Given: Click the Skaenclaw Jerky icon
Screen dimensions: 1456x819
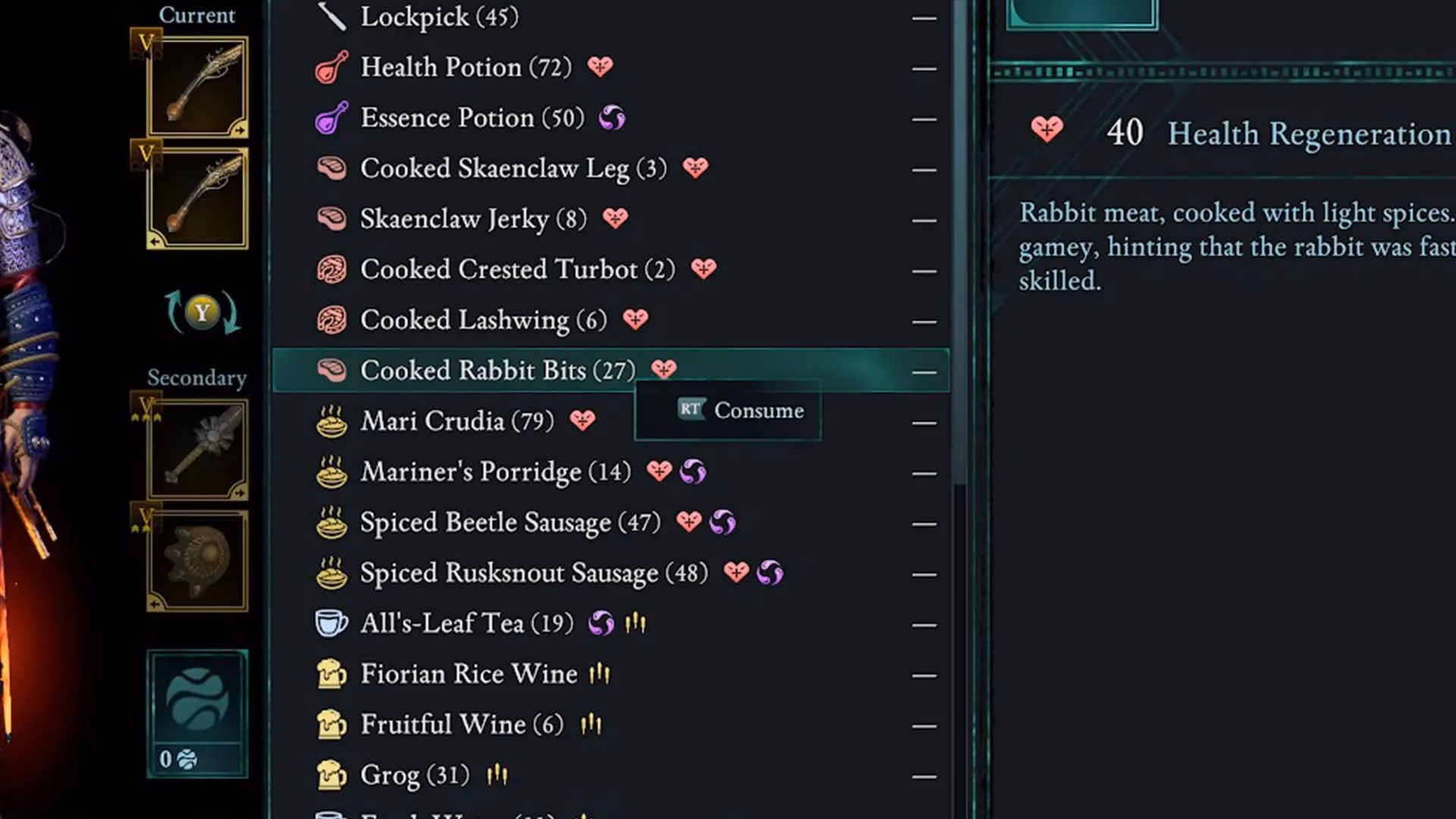Looking at the screenshot, I should 331,218.
